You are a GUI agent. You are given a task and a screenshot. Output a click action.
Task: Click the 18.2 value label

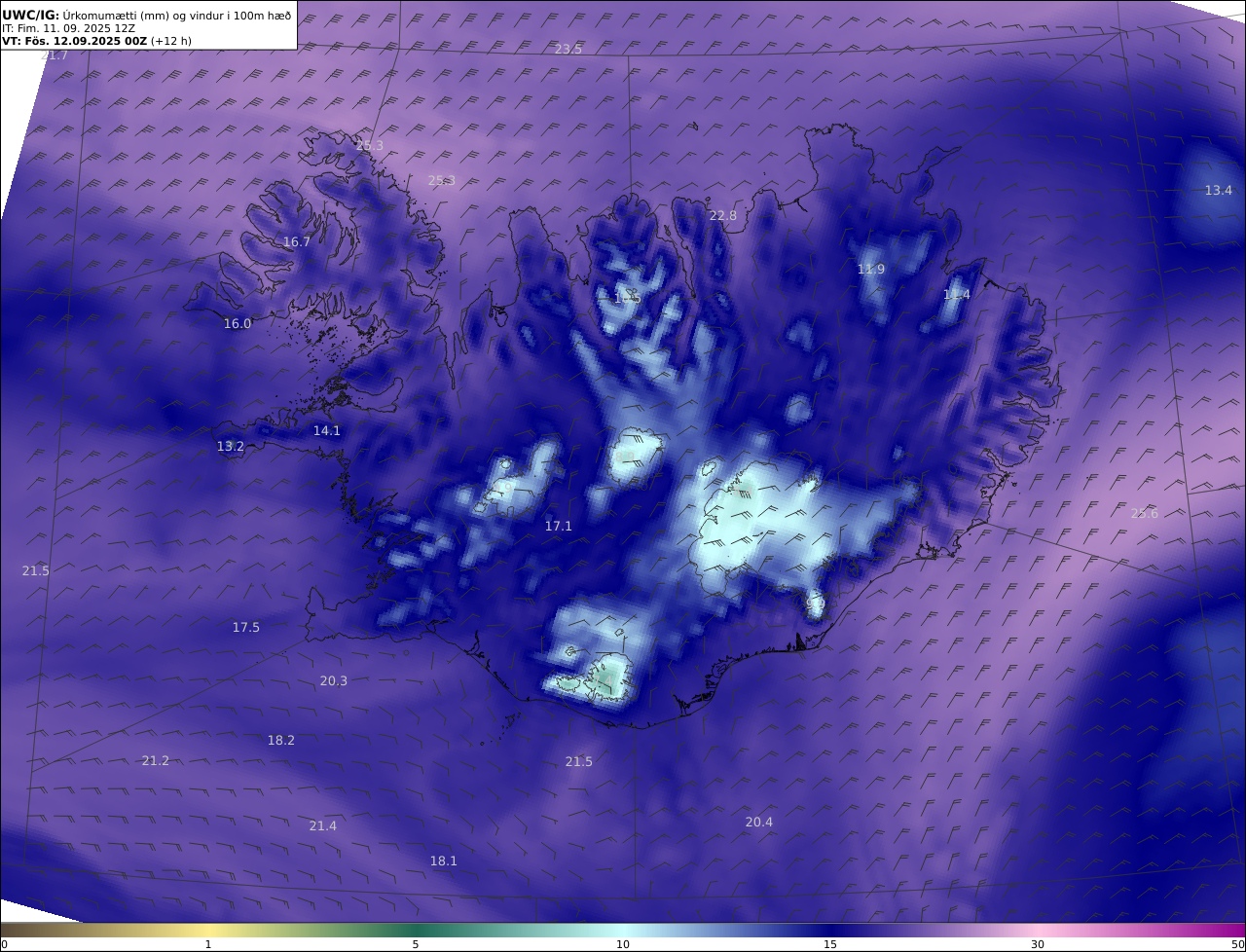tap(281, 740)
